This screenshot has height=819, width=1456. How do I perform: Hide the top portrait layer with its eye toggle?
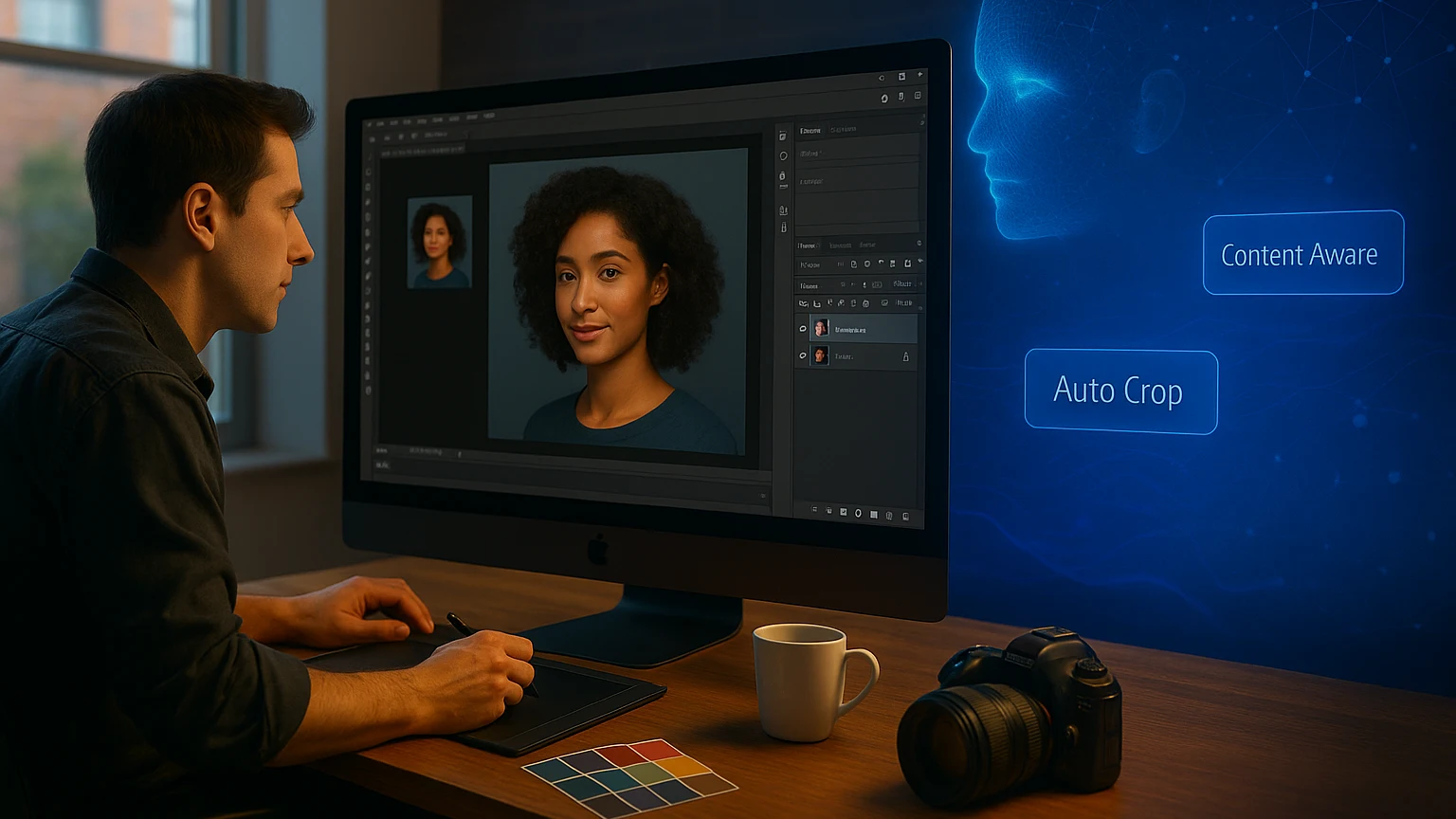804,327
